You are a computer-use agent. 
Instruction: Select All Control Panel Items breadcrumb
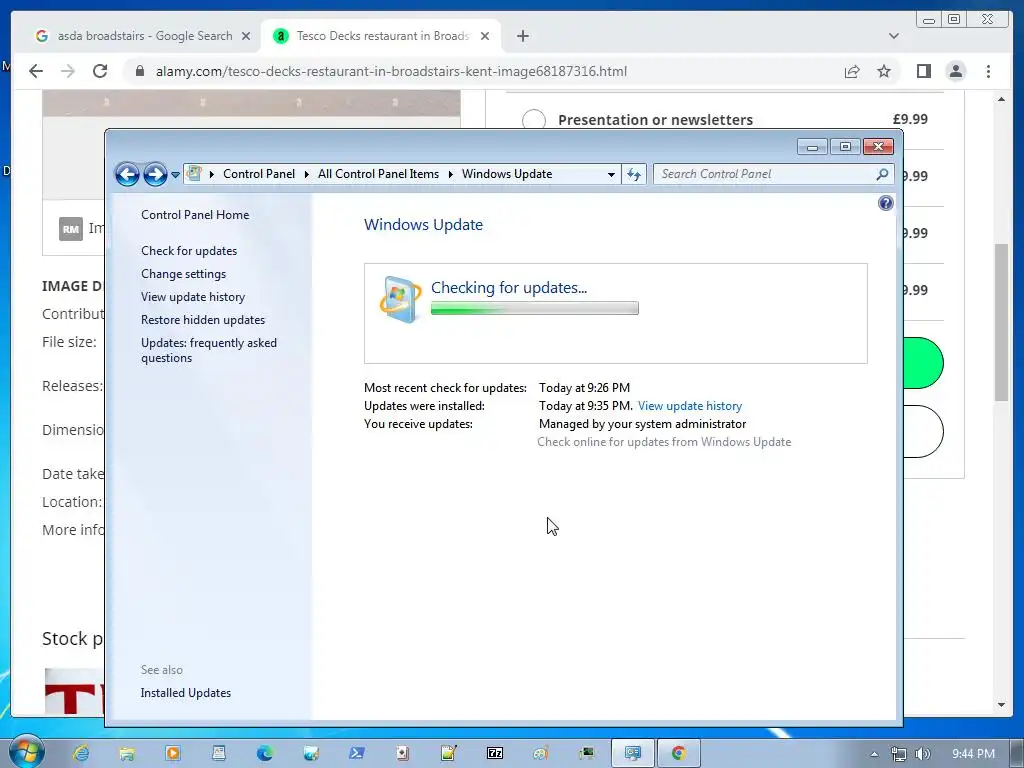pos(378,174)
